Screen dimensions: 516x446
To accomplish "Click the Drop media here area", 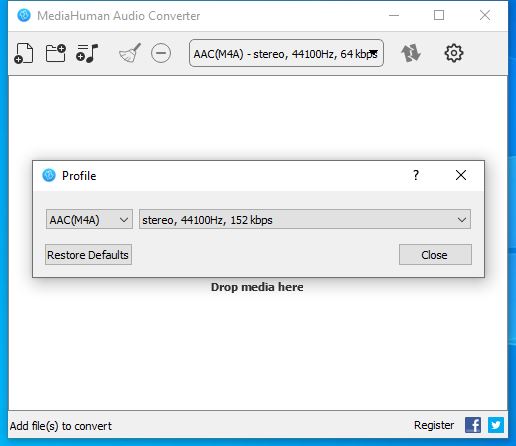I will pyautogui.click(x=257, y=287).
